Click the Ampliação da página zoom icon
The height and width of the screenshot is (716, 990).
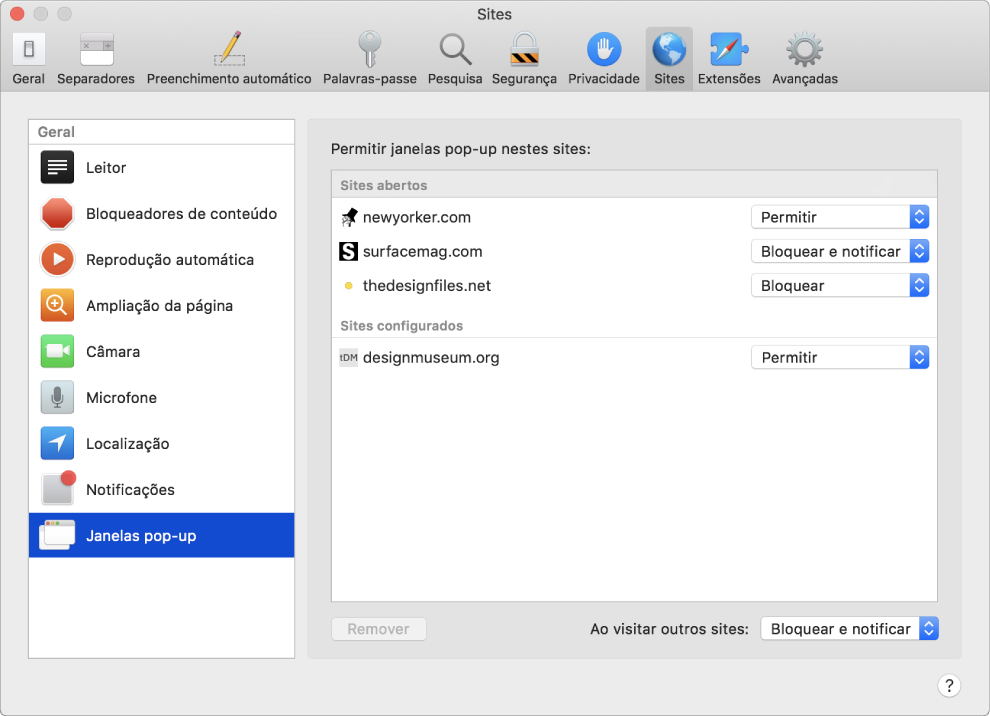57,306
